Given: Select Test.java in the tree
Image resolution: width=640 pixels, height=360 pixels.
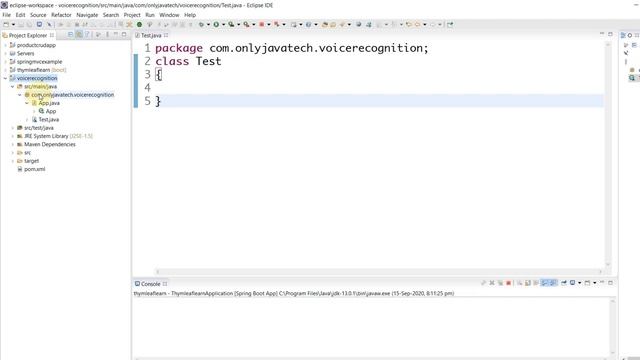Looking at the screenshot, I should [49, 120].
